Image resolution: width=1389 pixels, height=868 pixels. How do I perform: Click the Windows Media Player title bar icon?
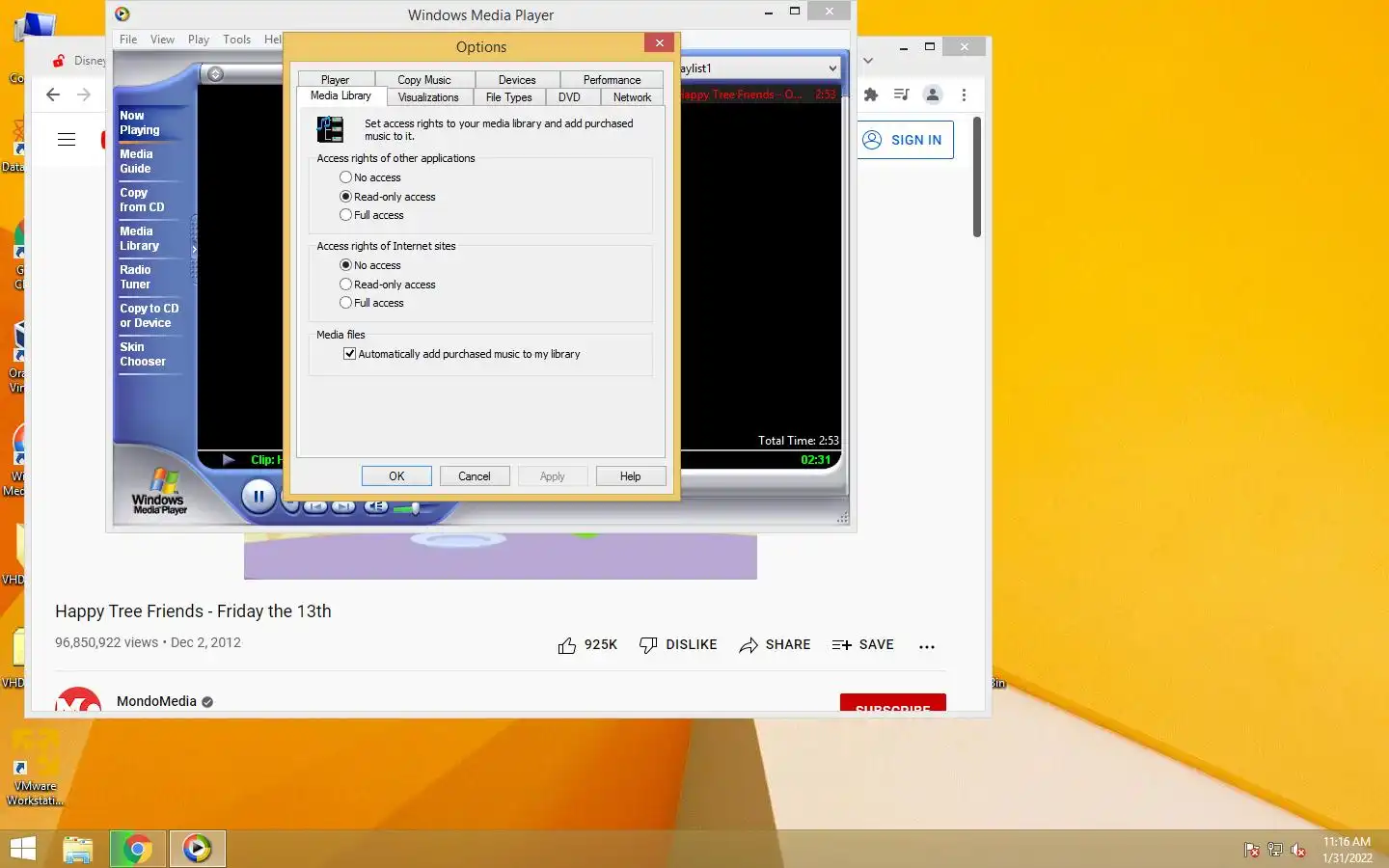point(122,14)
